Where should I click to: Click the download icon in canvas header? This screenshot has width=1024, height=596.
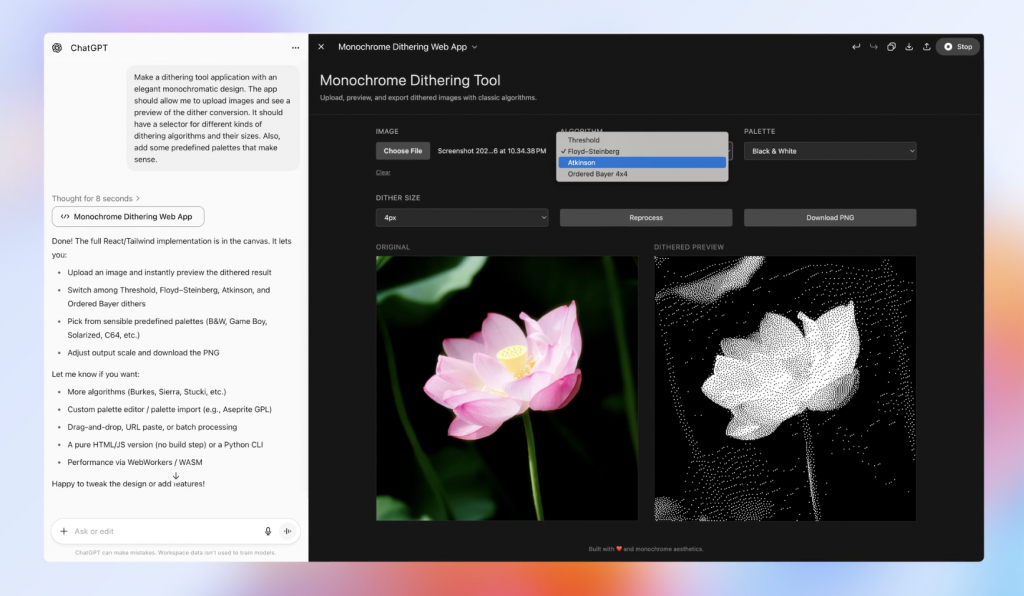click(909, 47)
